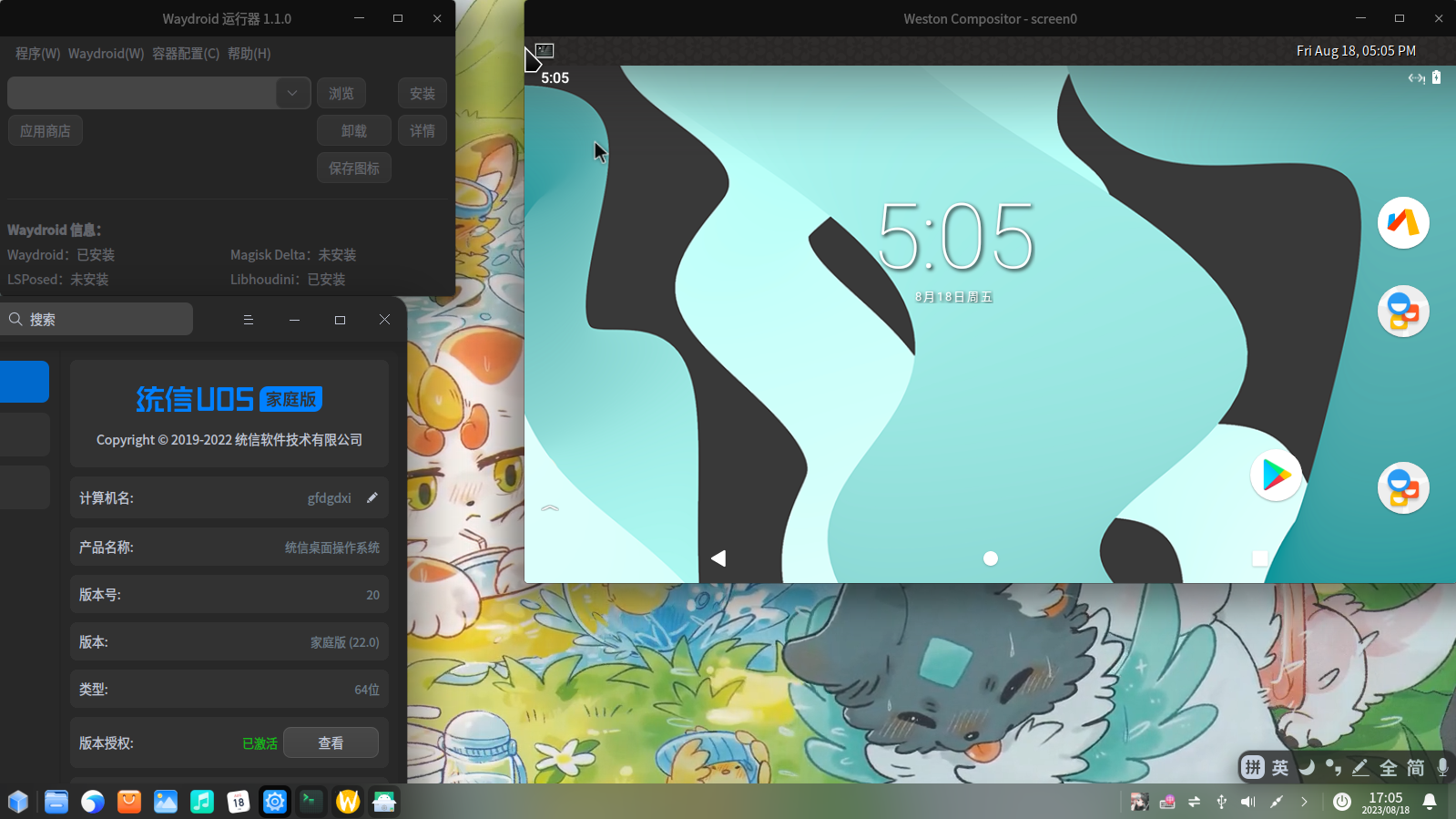Open the browser icon in dock

click(93, 802)
